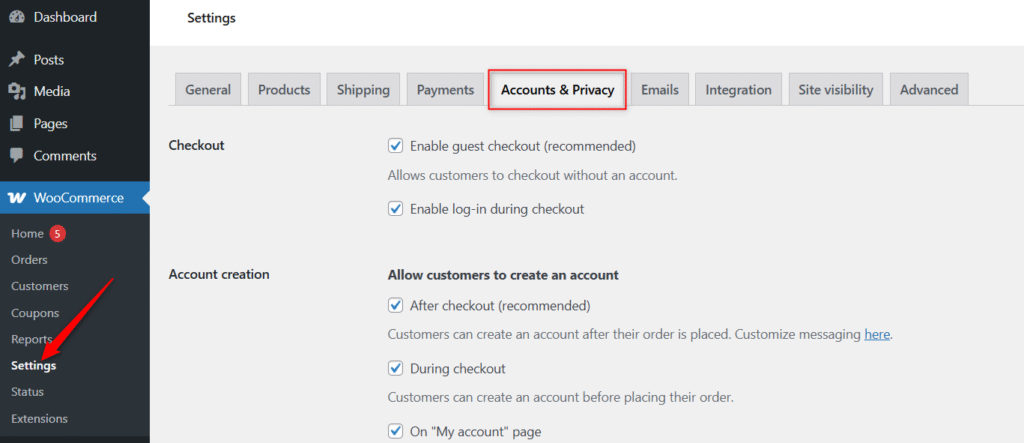Click the Posts pushpin icon
The height and width of the screenshot is (443, 1024).
point(17,60)
